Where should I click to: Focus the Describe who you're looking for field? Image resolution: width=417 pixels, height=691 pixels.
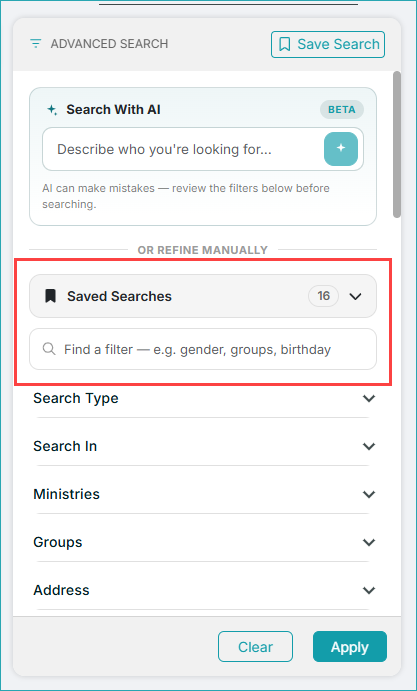[x=183, y=149]
